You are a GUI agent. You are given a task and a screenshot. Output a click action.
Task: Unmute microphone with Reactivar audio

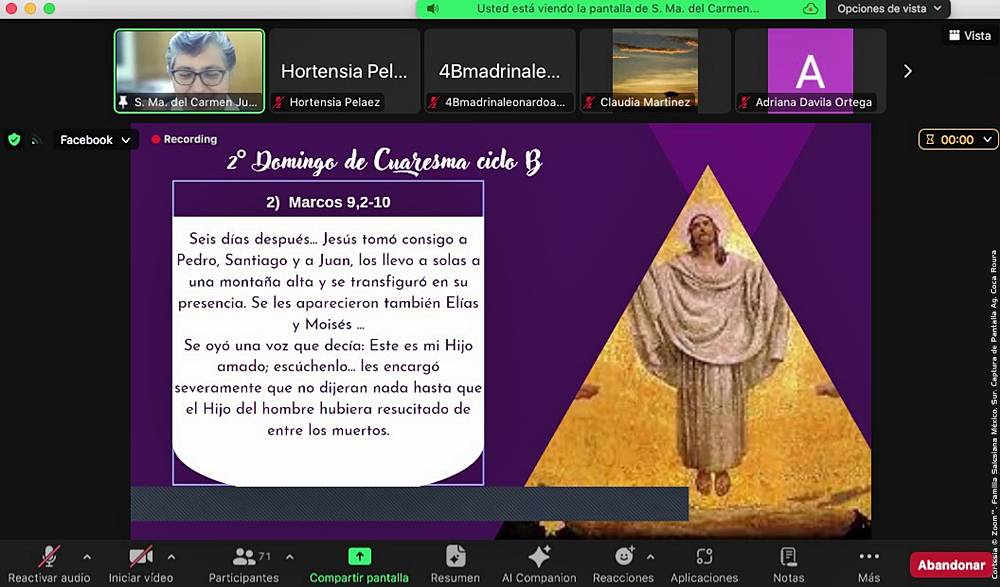point(49,565)
